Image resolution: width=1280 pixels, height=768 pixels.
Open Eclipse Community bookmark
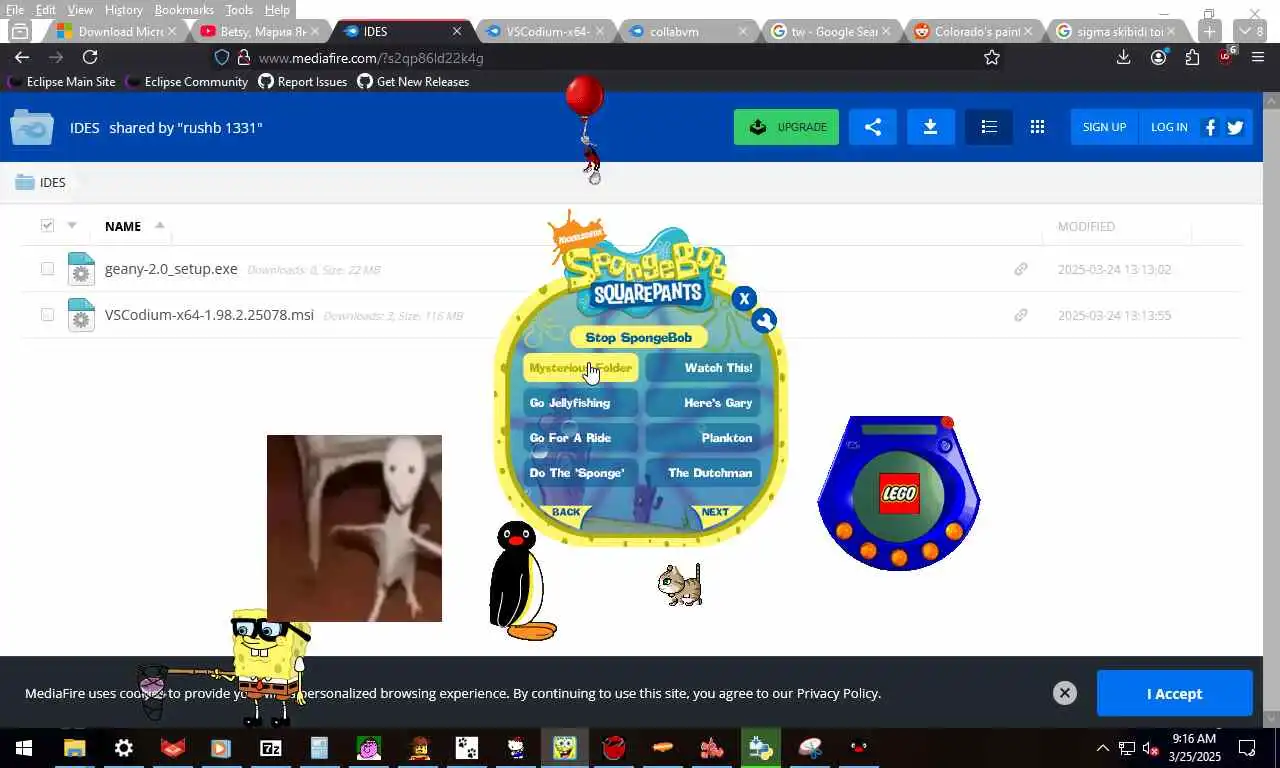tap(187, 82)
